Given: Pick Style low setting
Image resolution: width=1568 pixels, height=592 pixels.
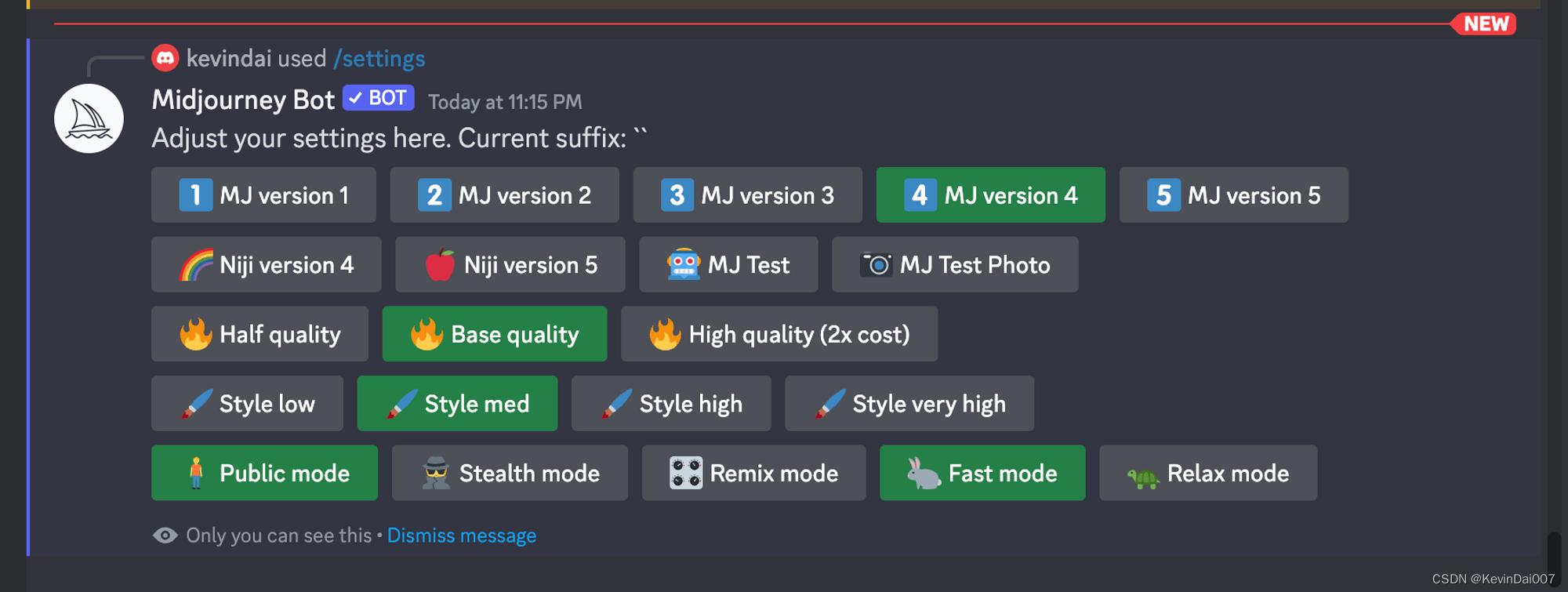Looking at the screenshot, I should [x=247, y=404].
